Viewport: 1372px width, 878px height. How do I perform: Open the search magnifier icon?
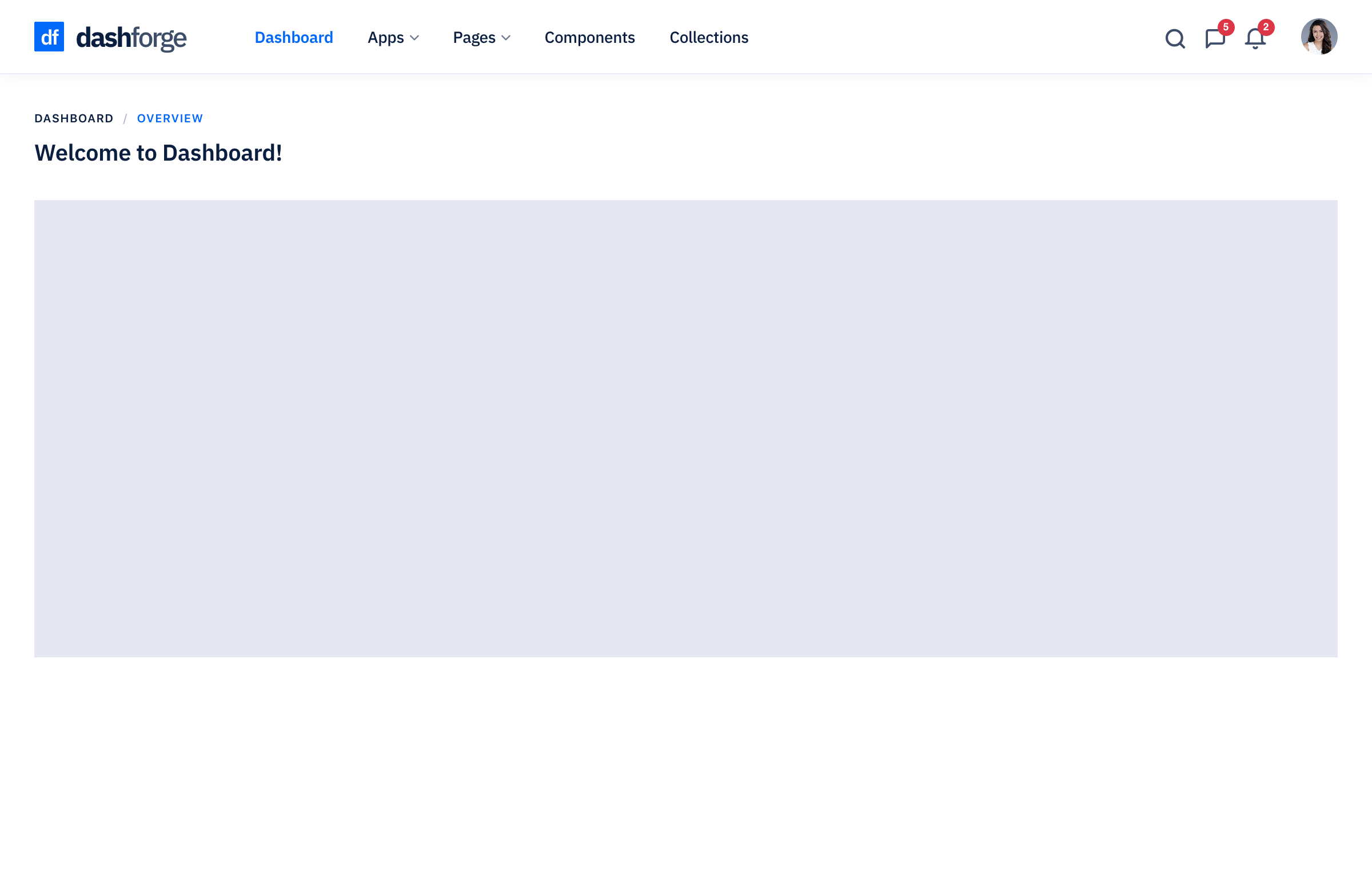click(1175, 38)
